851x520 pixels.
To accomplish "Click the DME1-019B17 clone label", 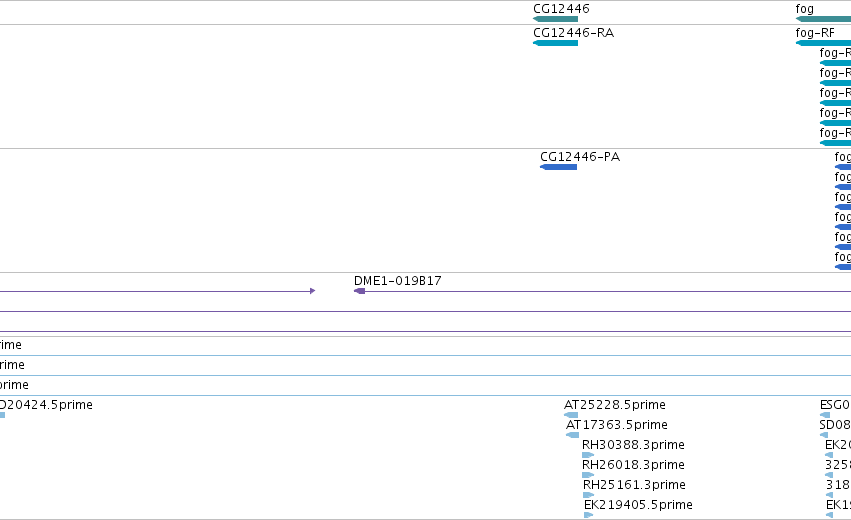I will tap(398, 281).
